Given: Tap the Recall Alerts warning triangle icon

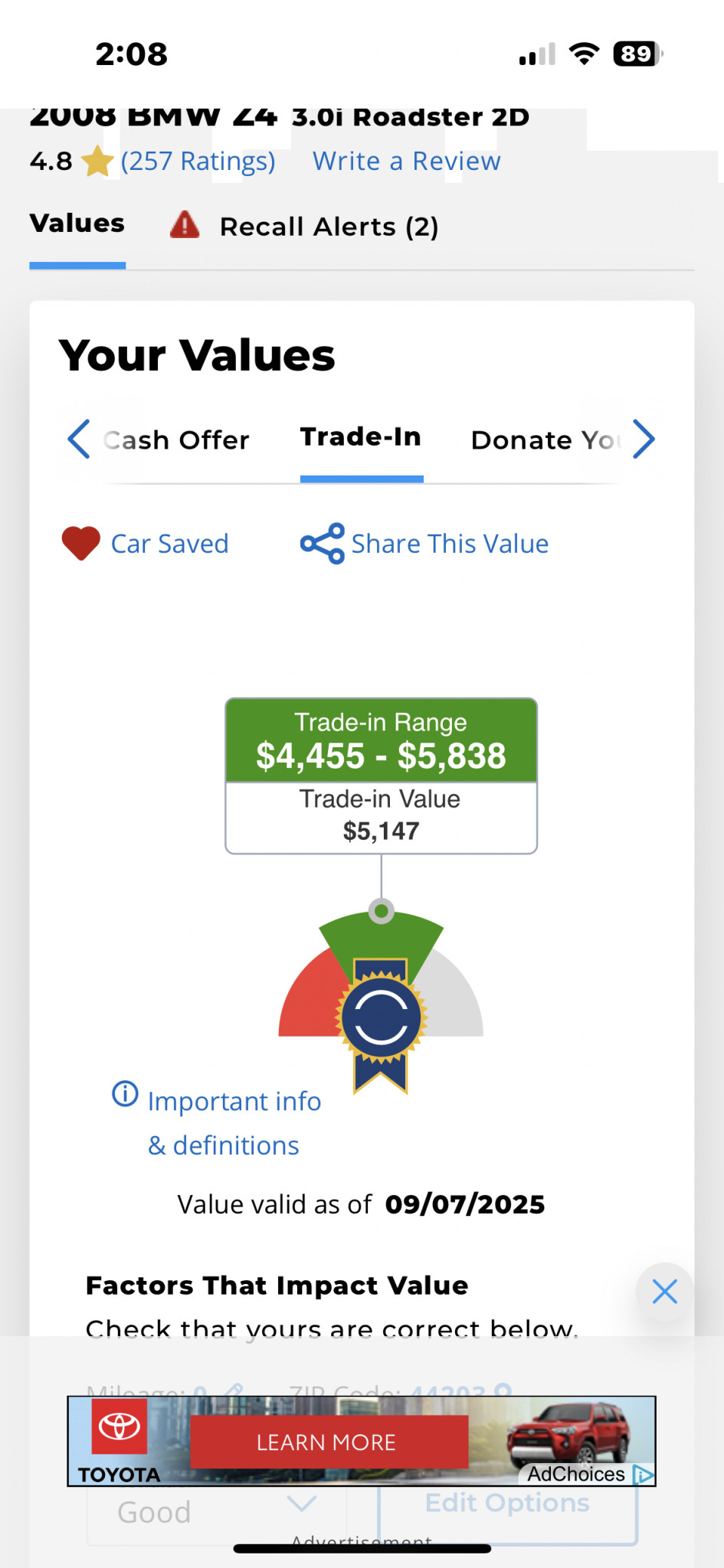Looking at the screenshot, I should (185, 226).
